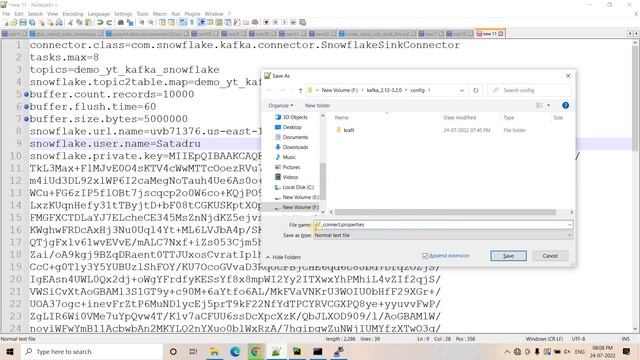Open the Edit menu
The height and width of the screenshot is (360, 640).
19,14
